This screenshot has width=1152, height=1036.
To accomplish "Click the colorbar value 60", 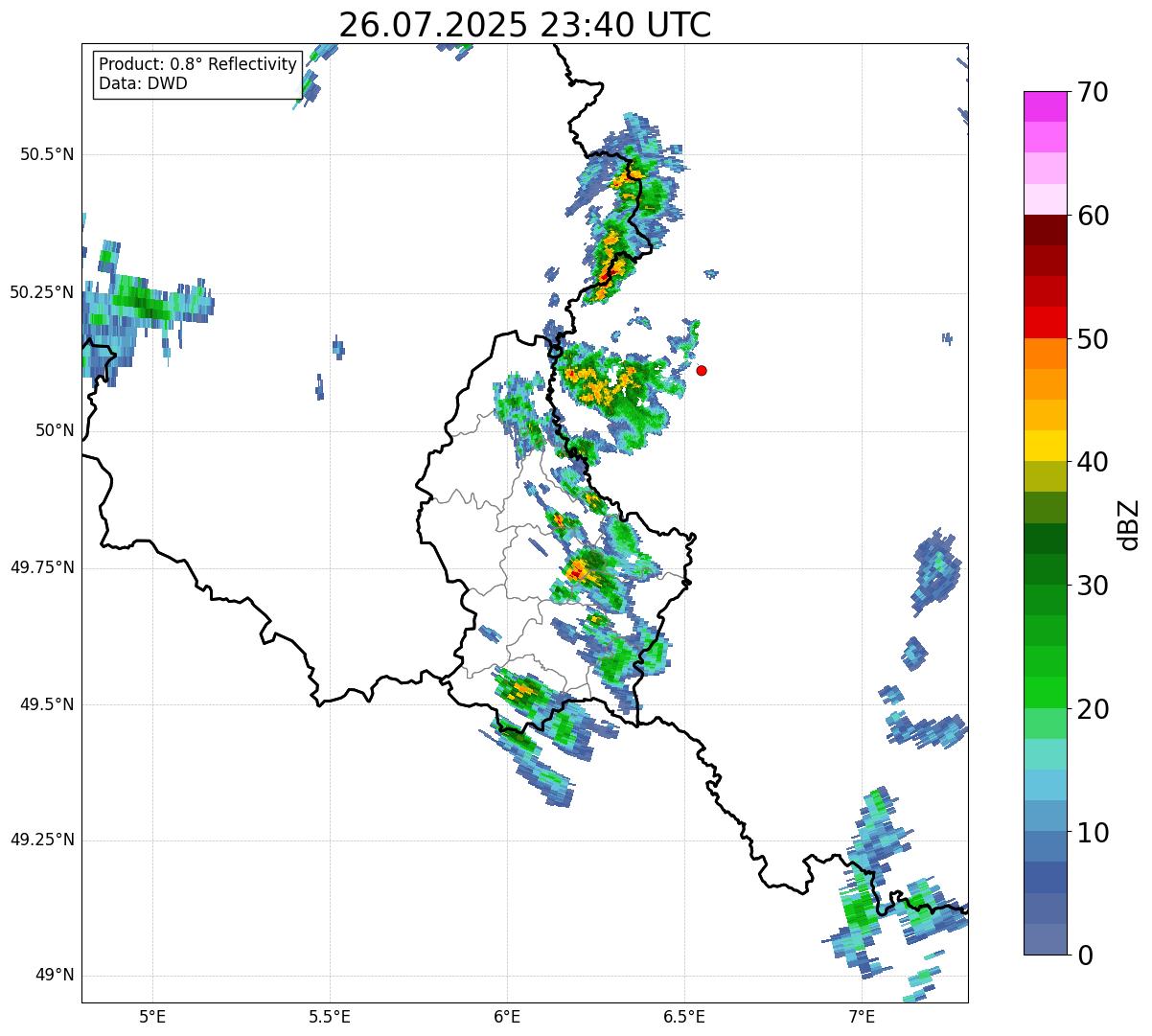I will [x=1093, y=216].
